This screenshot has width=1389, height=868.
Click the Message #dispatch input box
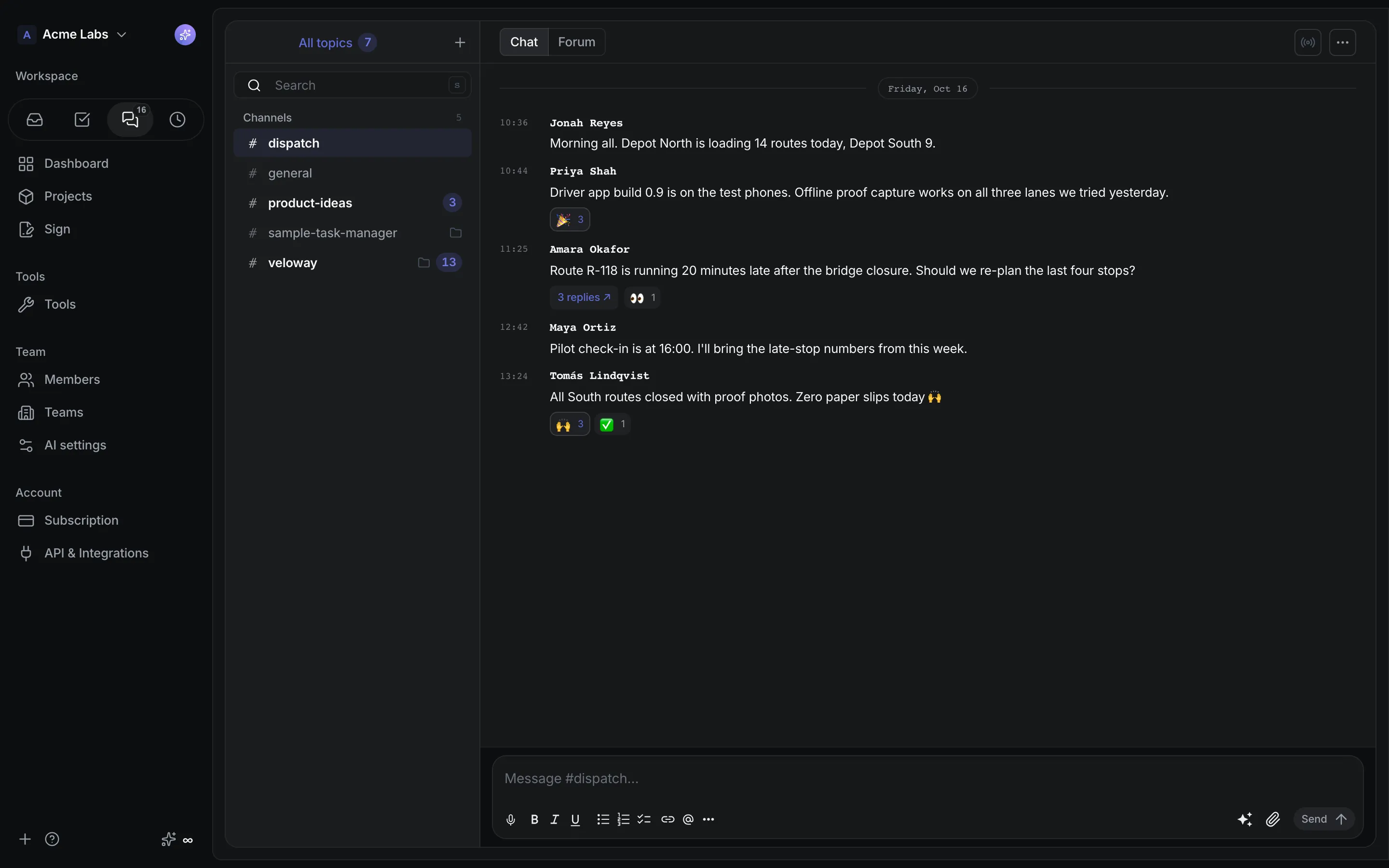[927, 778]
